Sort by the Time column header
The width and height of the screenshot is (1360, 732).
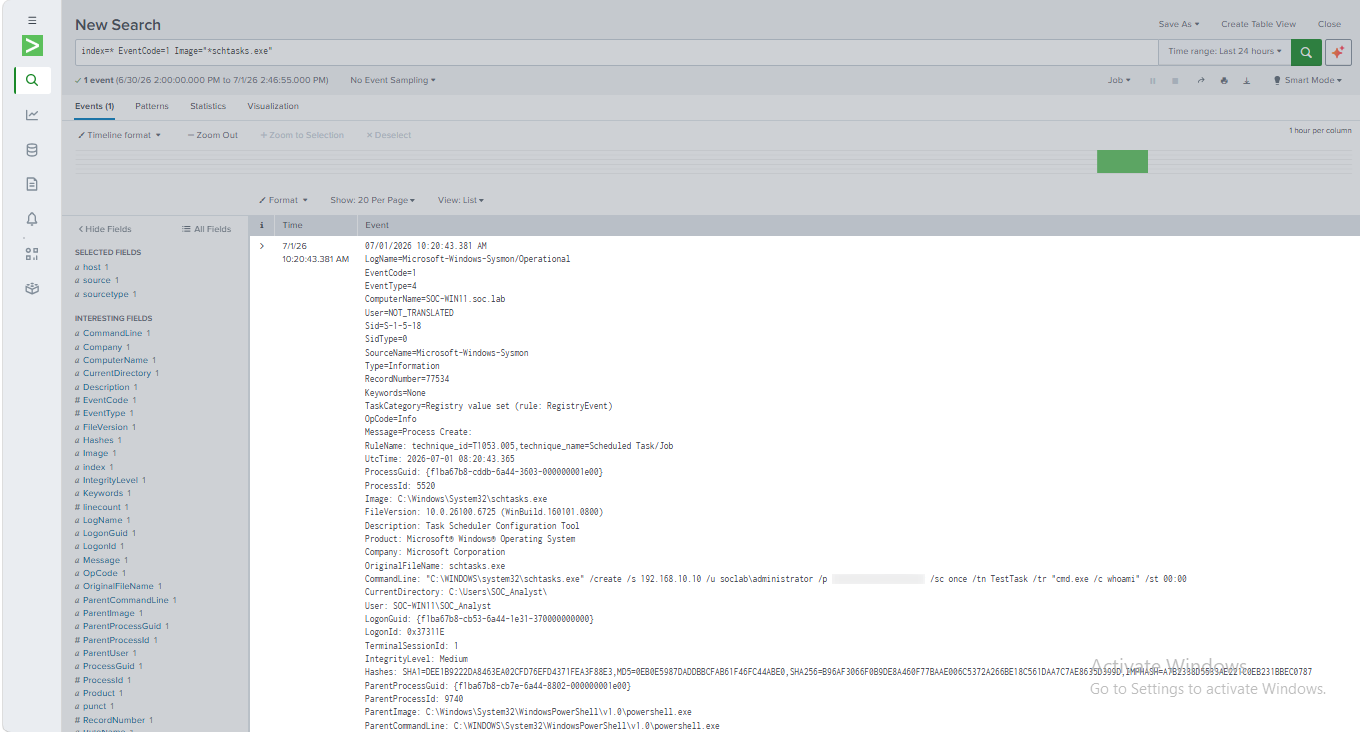(x=292, y=225)
